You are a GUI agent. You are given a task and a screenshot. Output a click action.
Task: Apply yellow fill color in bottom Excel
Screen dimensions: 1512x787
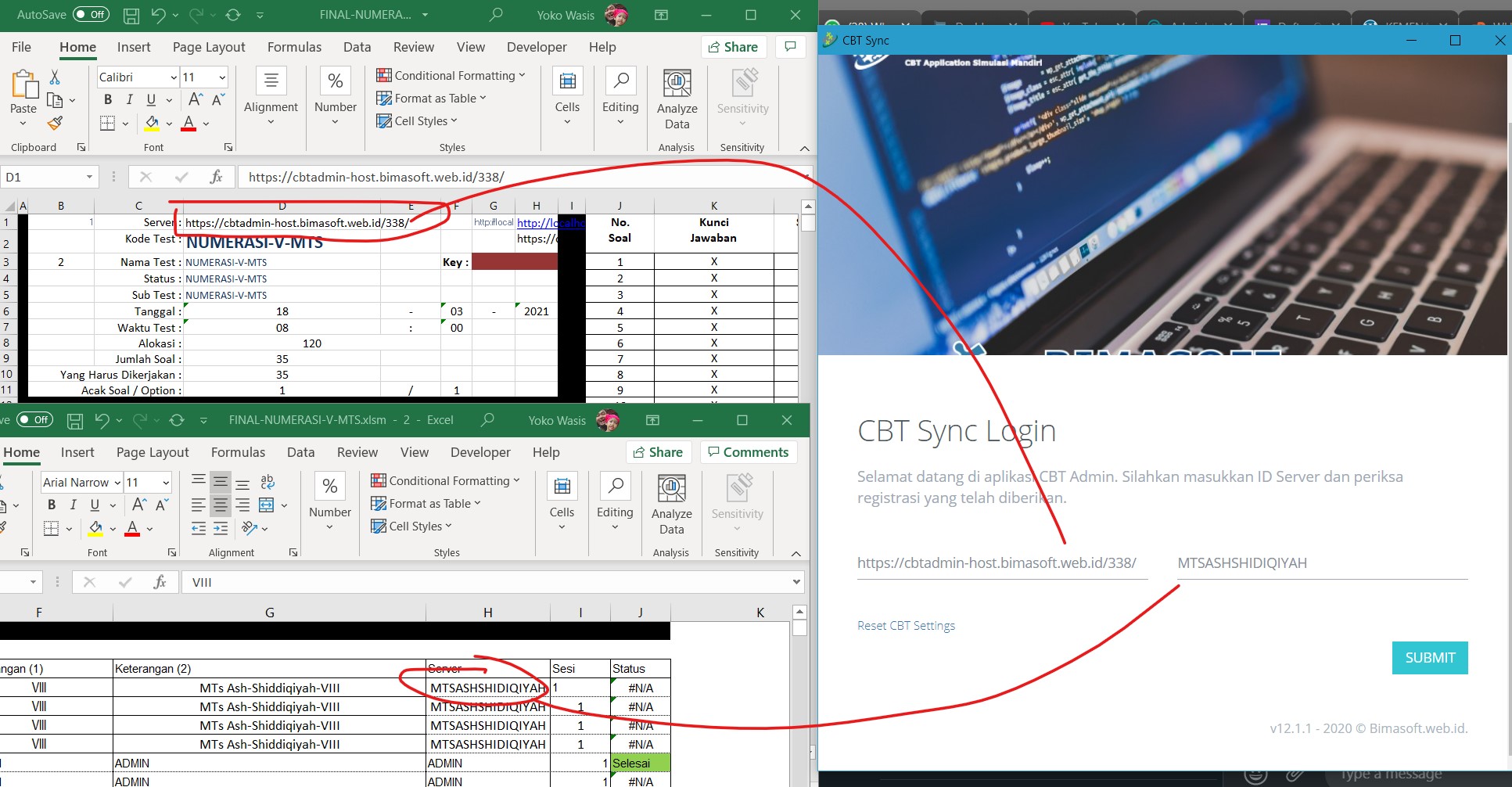click(95, 528)
